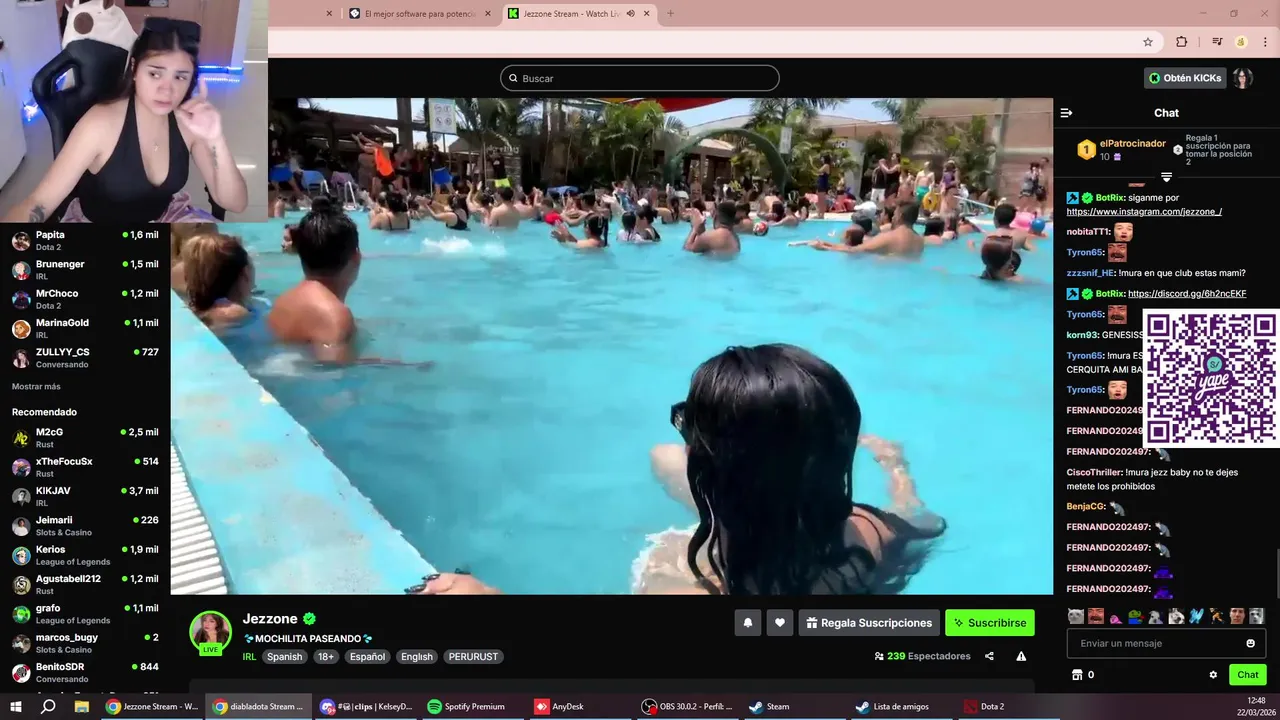Mute the Jezzone Stream tab audio

631,14
